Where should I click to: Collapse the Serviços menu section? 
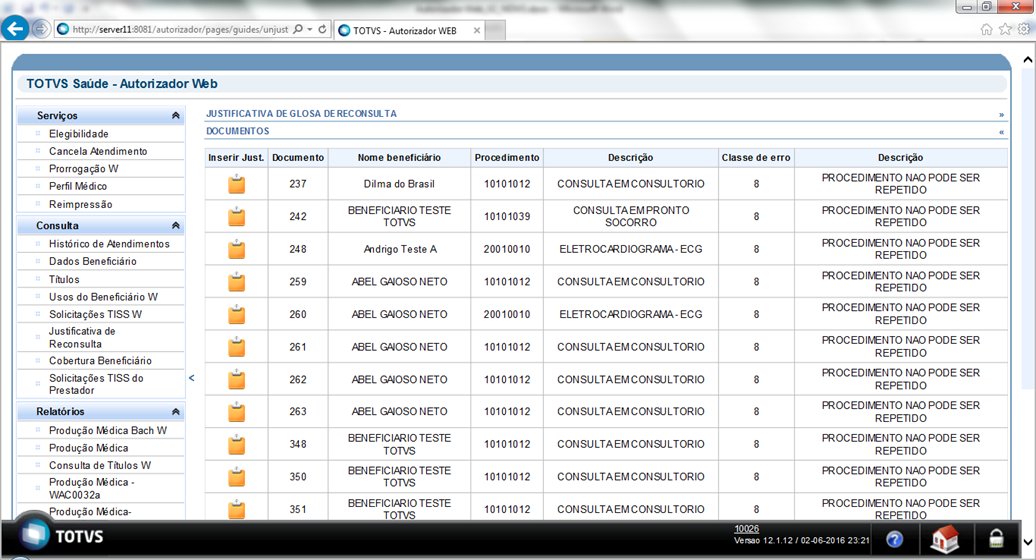click(176, 116)
